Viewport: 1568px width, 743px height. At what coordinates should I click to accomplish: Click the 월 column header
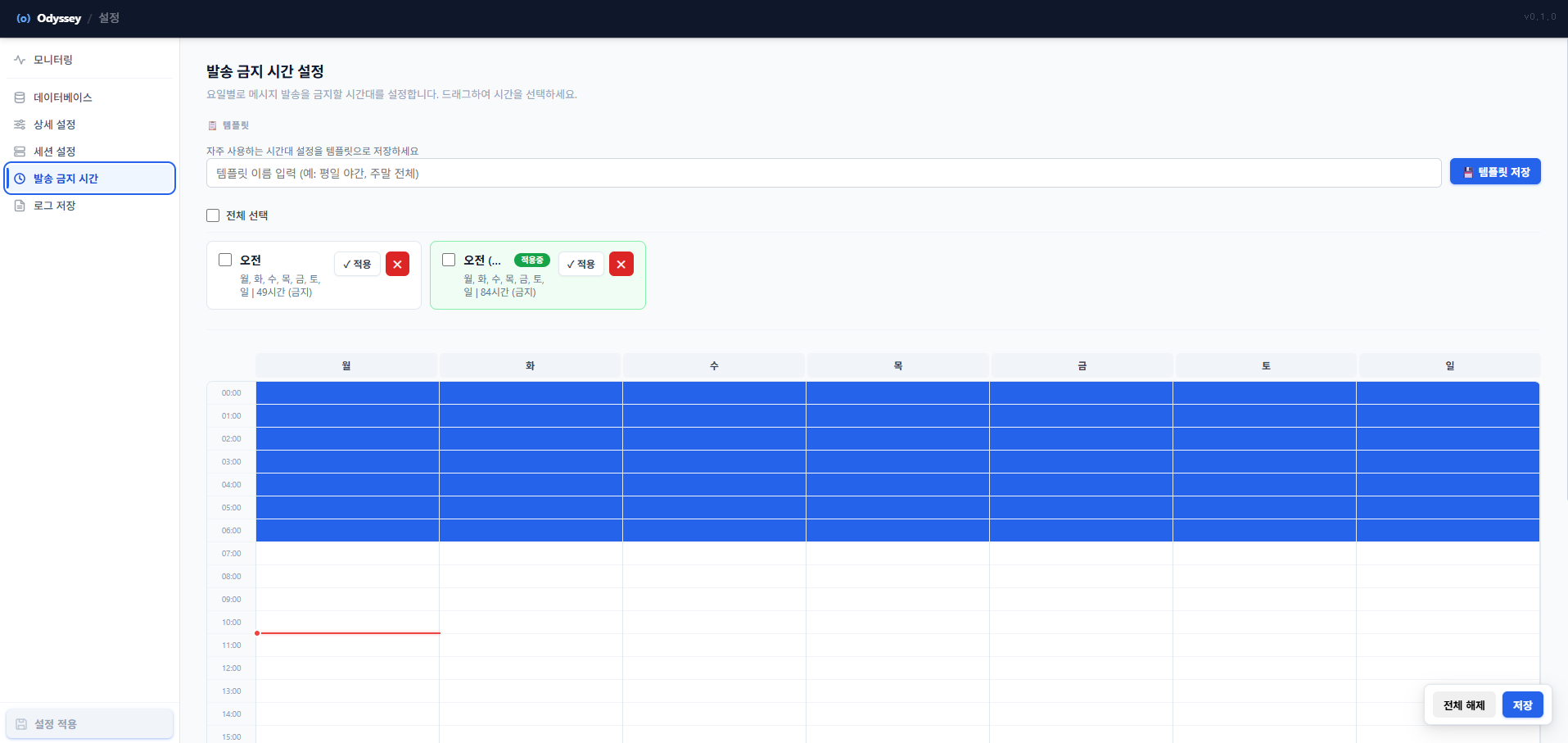(346, 365)
